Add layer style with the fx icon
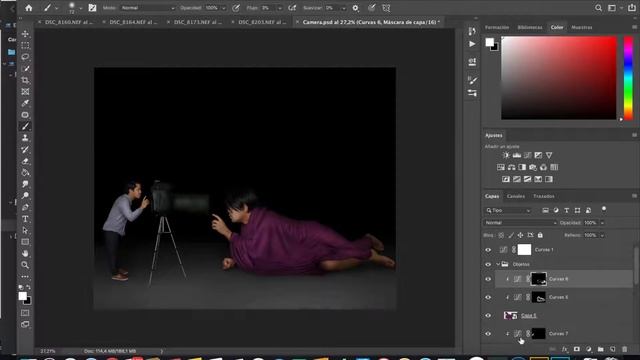Screen dimensions: 640x360 [564, 349]
